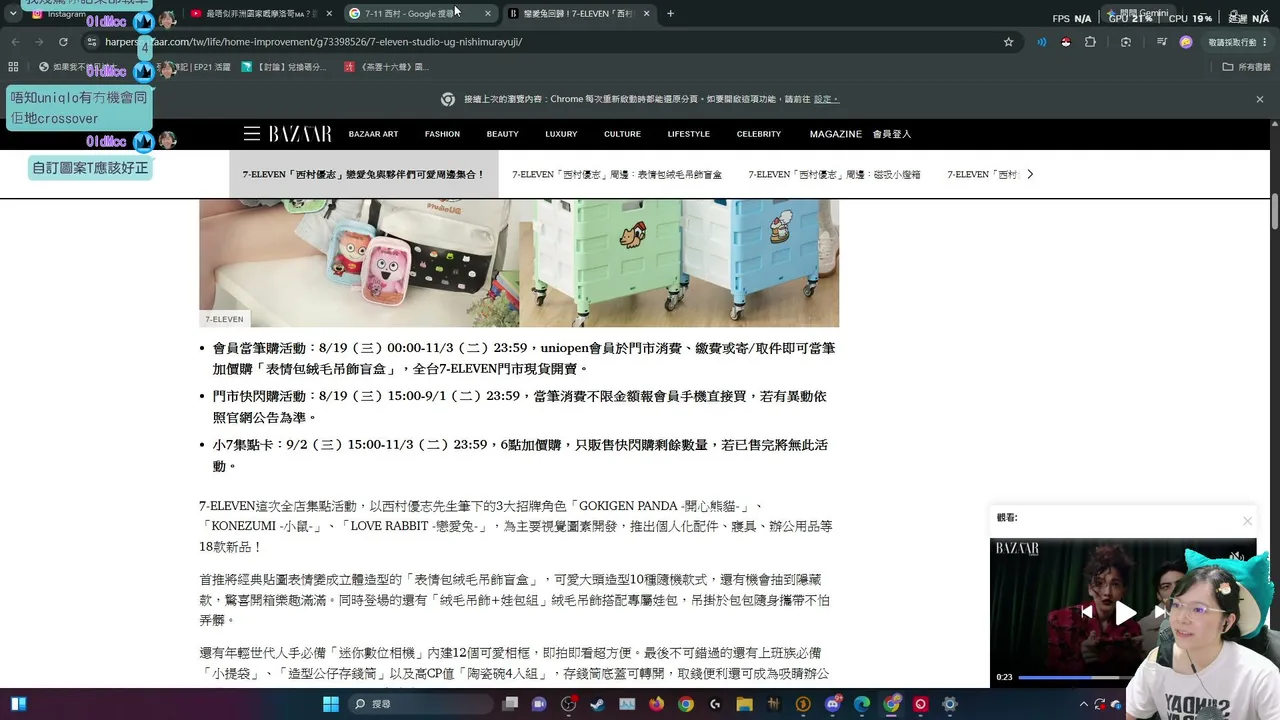Open the FASHION menu item
The width and height of the screenshot is (1280, 720).
[x=442, y=134]
